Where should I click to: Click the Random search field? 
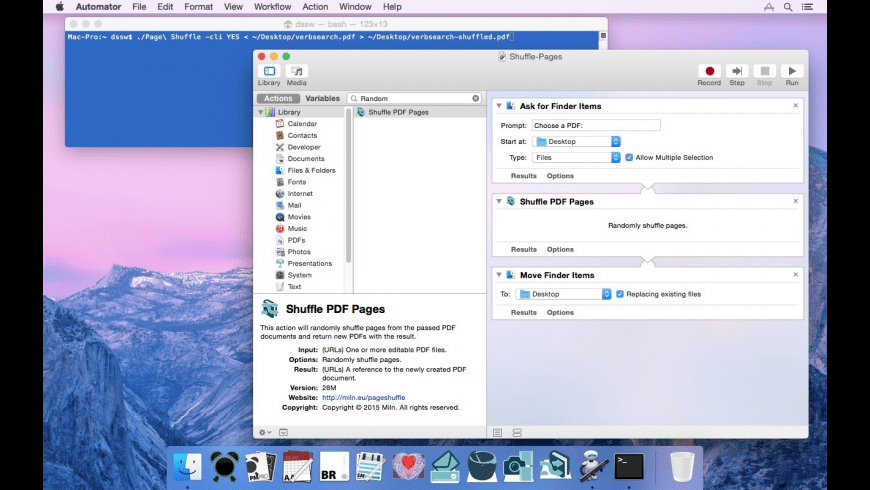point(414,98)
